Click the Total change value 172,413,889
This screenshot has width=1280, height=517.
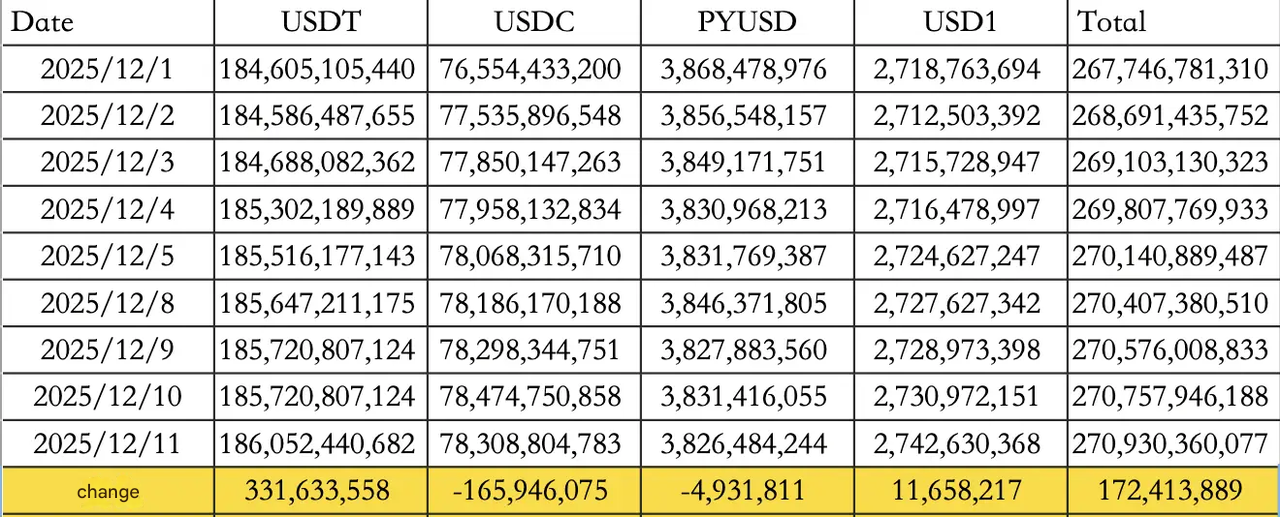pyautogui.click(x=1170, y=491)
